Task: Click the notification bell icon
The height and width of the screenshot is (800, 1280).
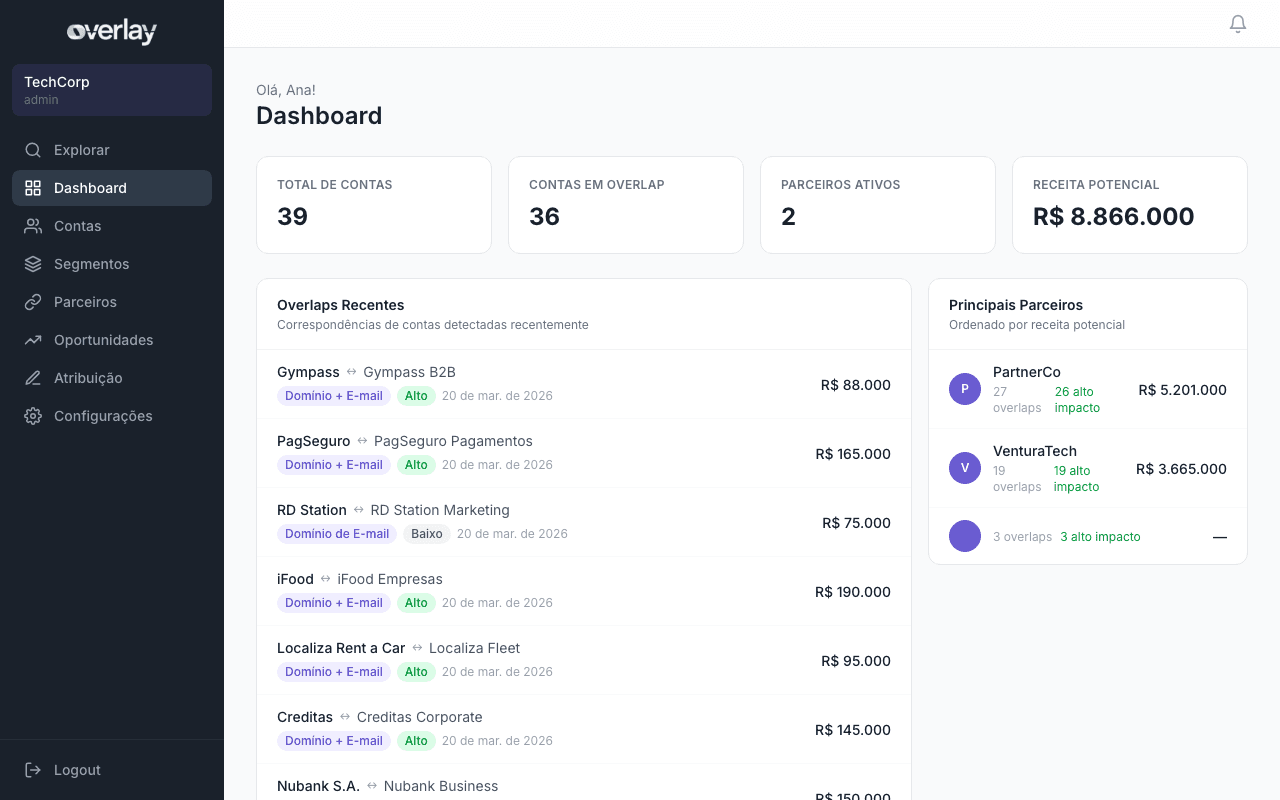Action: 1237,23
